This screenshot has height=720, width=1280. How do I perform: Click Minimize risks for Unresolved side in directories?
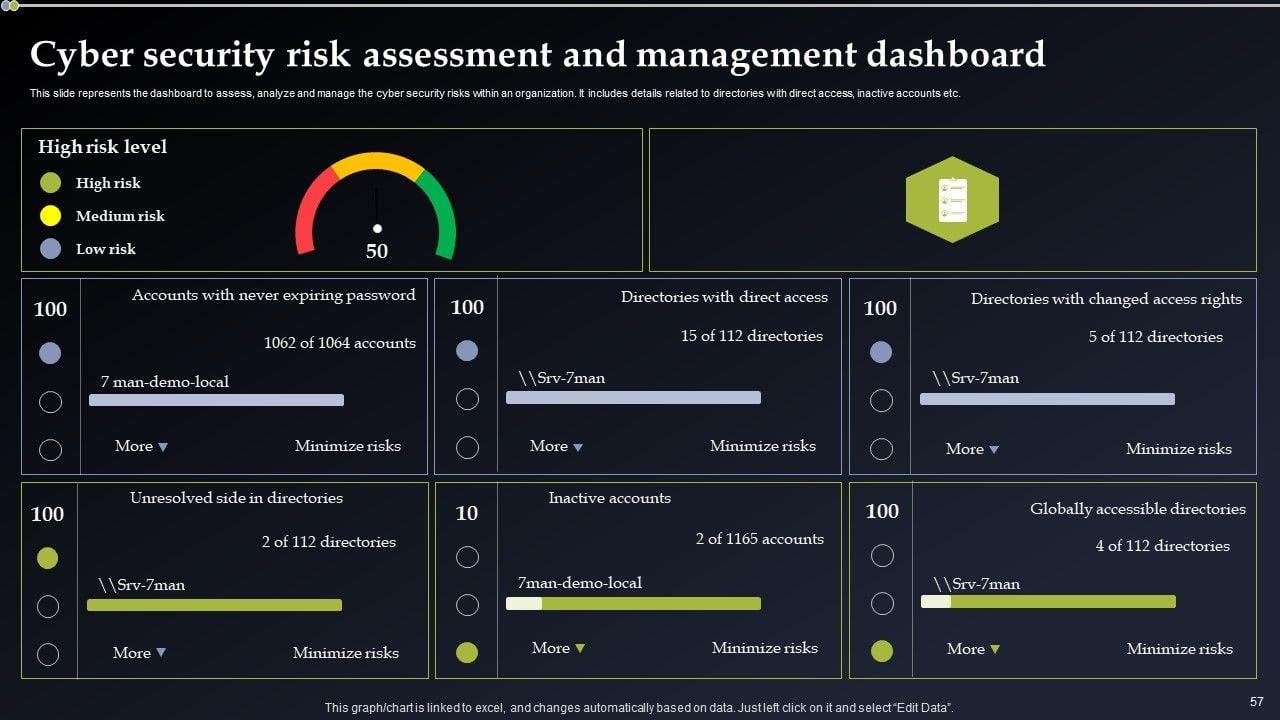tap(346, 653)
